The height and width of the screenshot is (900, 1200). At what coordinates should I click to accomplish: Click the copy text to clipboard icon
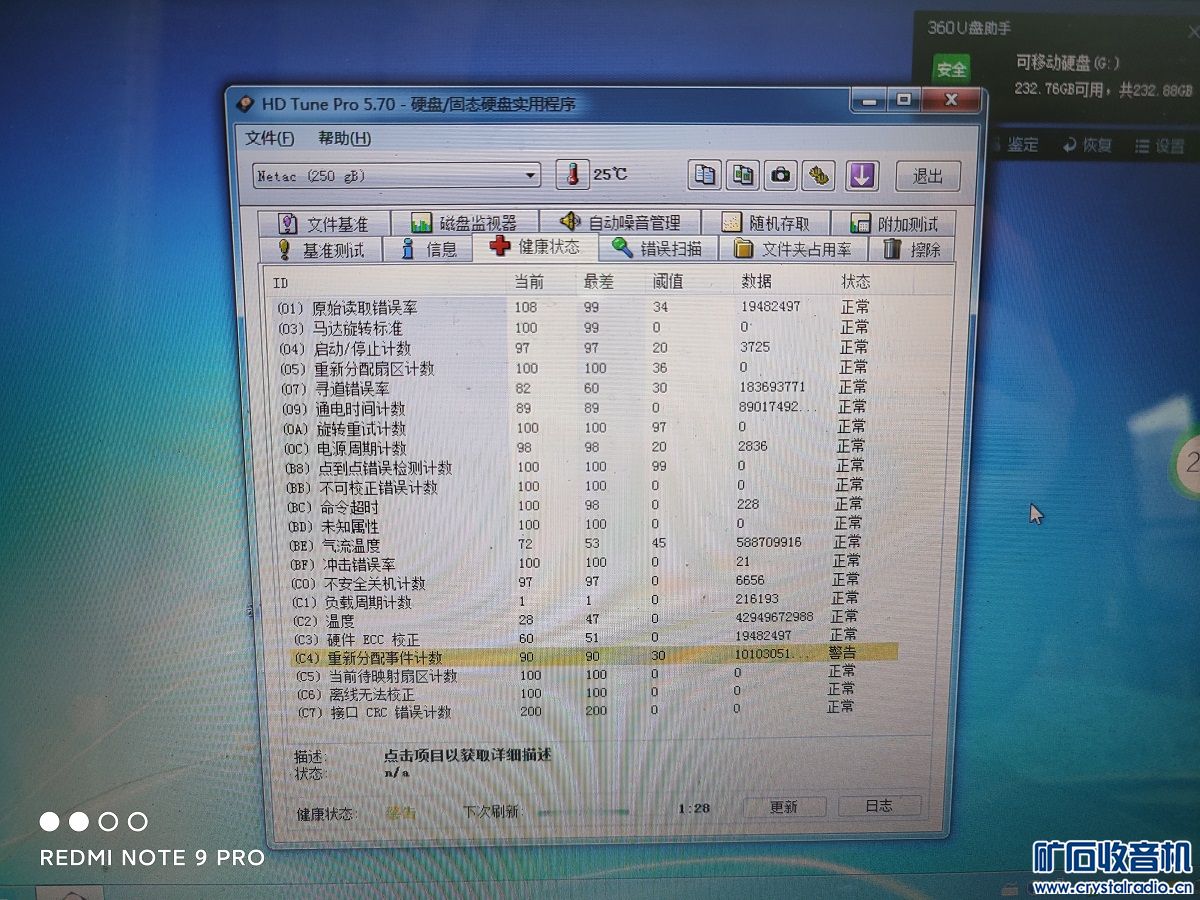click(705, 175)
